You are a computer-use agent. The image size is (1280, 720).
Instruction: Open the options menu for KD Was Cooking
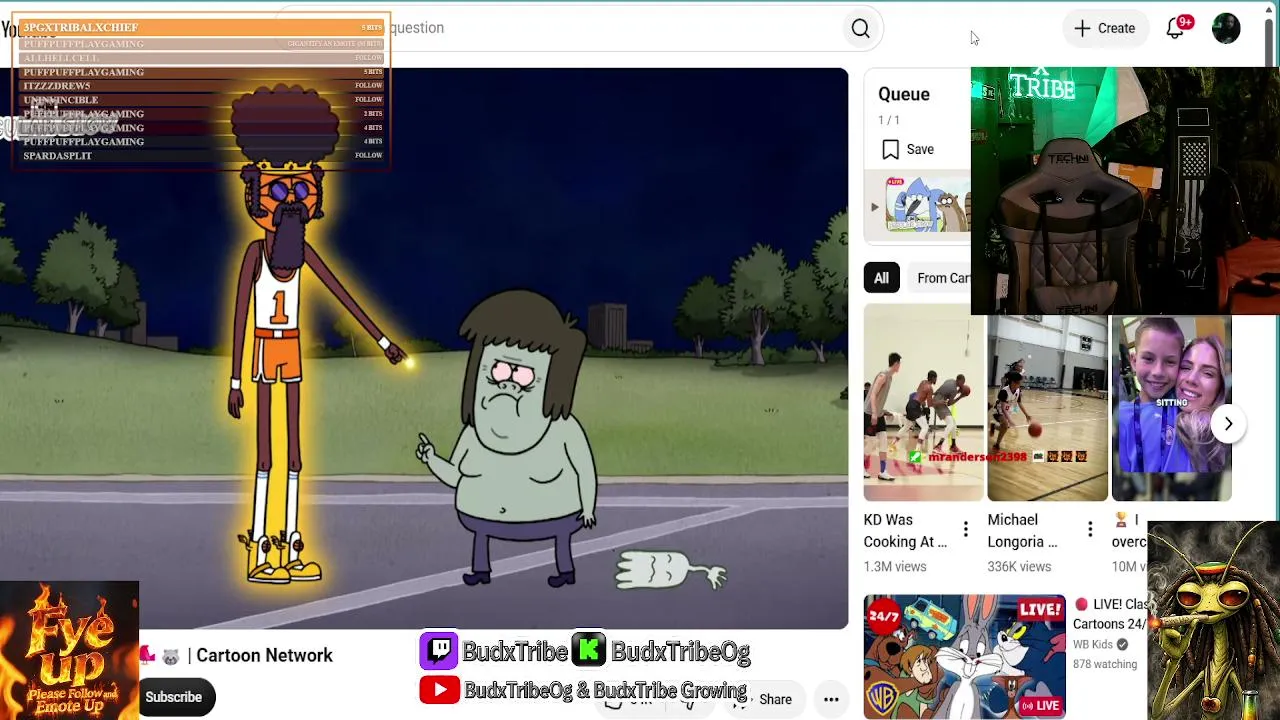pos(965,530)
